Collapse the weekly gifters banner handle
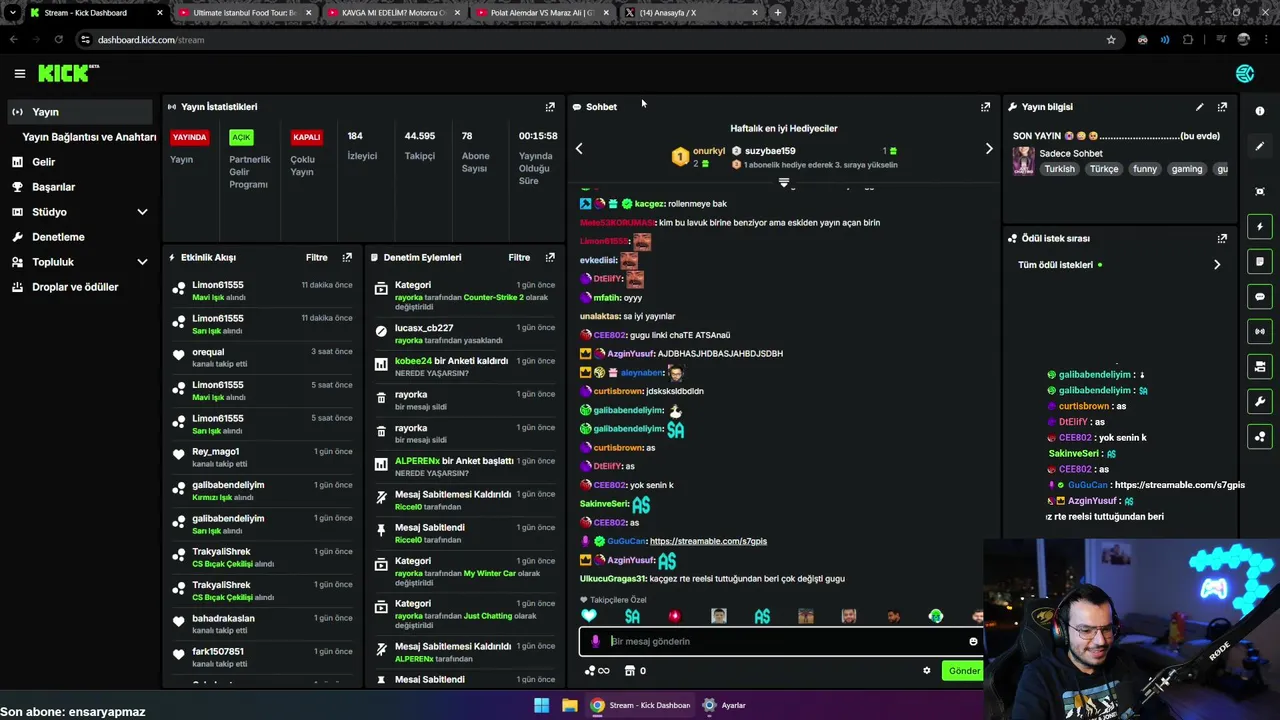This screenshot has width=1280, height=720. [784, 183]
